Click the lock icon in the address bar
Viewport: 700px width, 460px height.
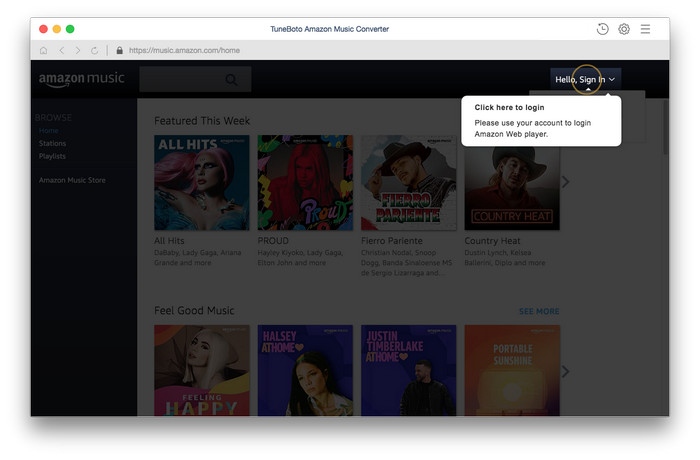119,50
